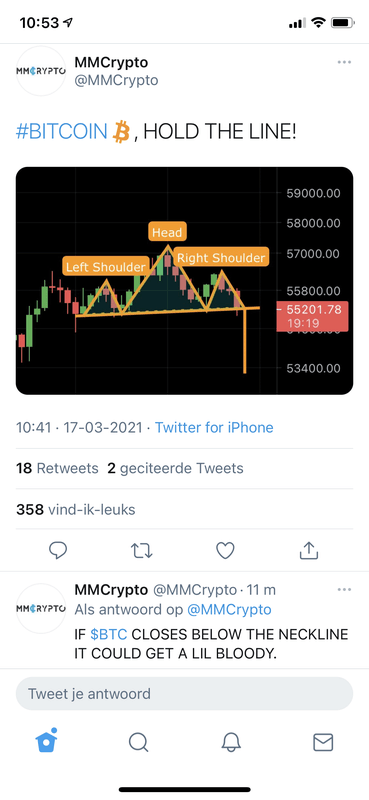Tap the #BITCOIN hashtag

[62, 133]
